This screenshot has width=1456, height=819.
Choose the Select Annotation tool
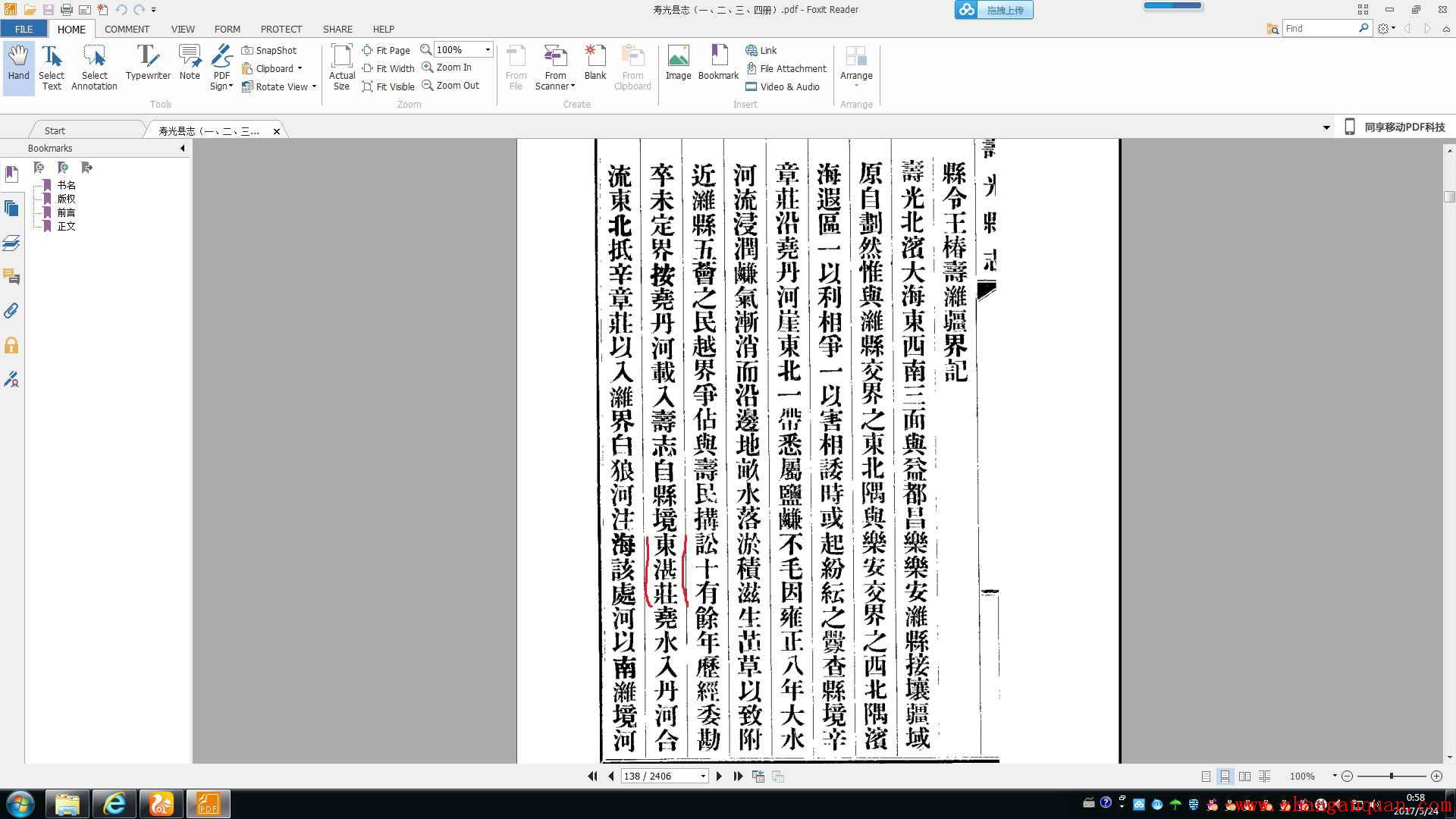click(94, 67)
